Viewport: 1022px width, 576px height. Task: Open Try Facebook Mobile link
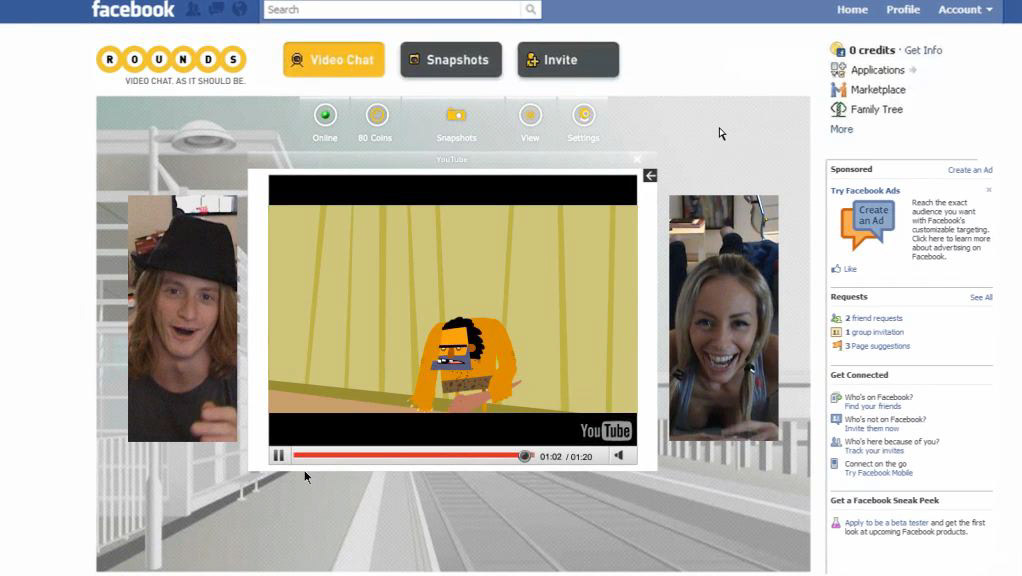point(879,473)
